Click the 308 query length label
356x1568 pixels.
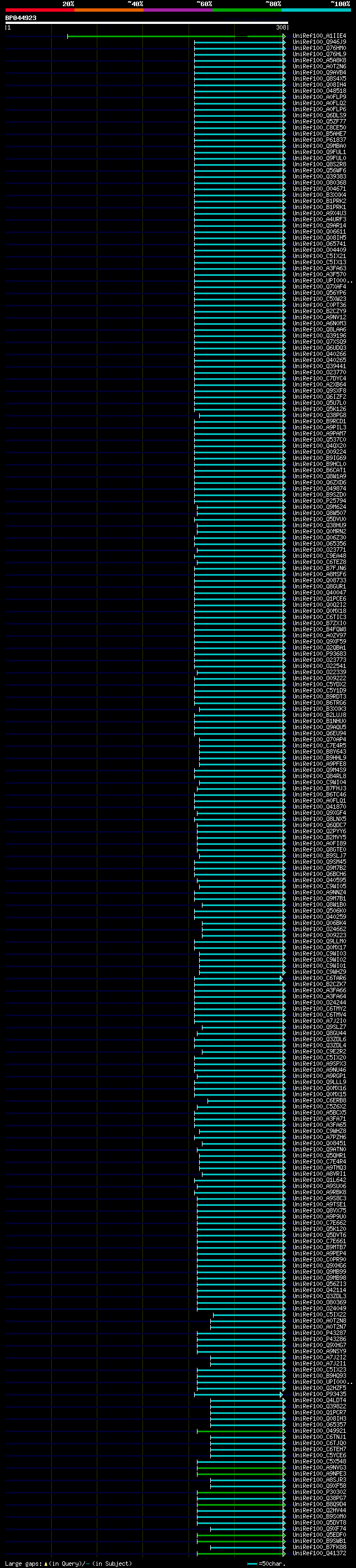point(280,27)
